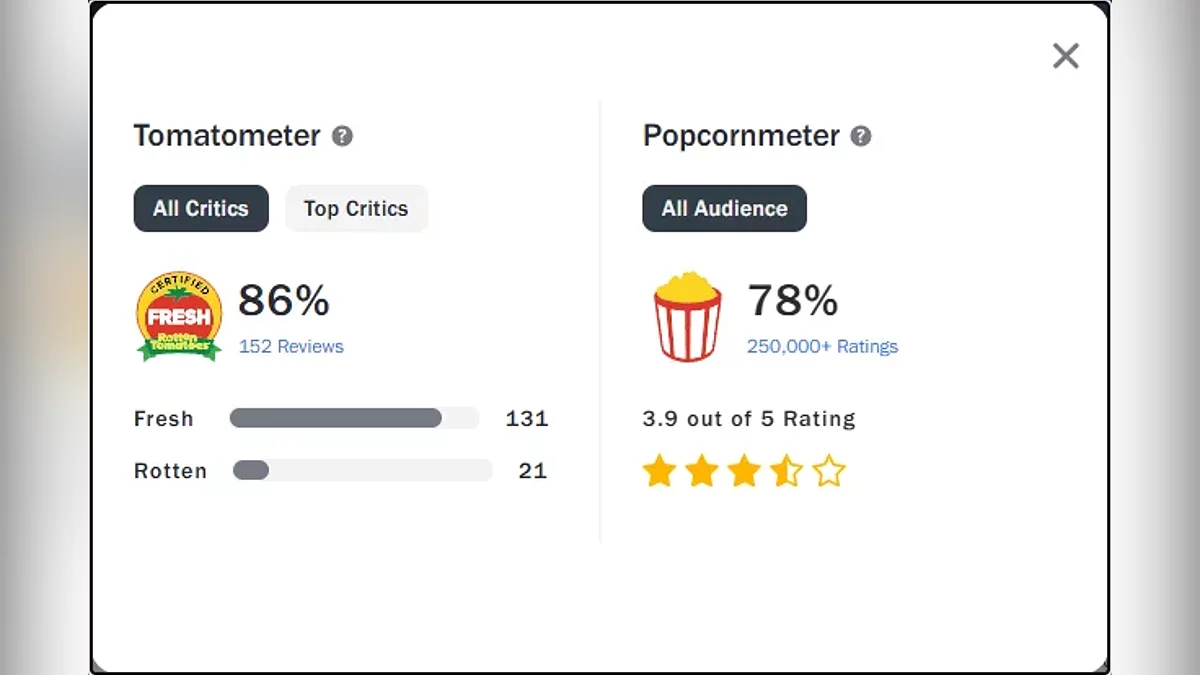Click the Certified Fresh tomato badge
This screenshot has height=675, width=1200.
[178, 315]
